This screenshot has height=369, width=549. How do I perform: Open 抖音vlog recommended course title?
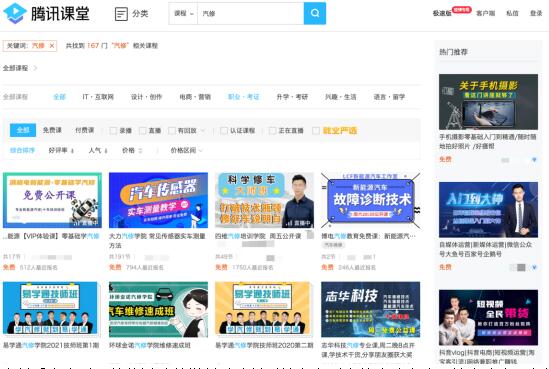(x=487, y=357)
